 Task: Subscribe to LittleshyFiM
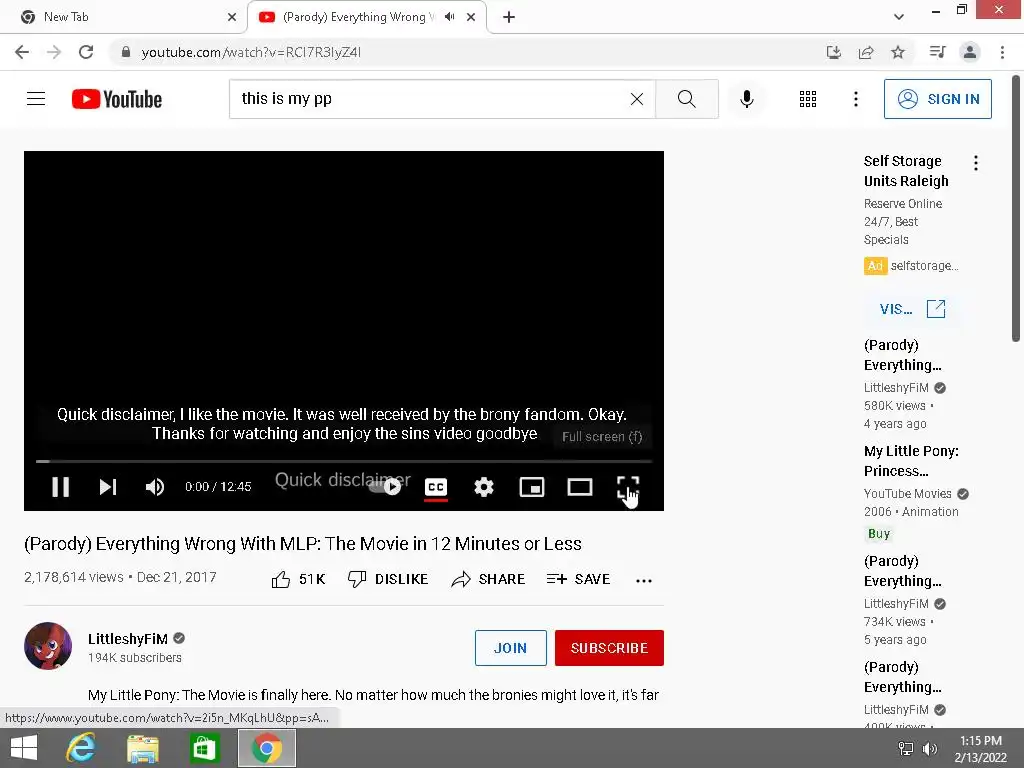click(609, 648)
